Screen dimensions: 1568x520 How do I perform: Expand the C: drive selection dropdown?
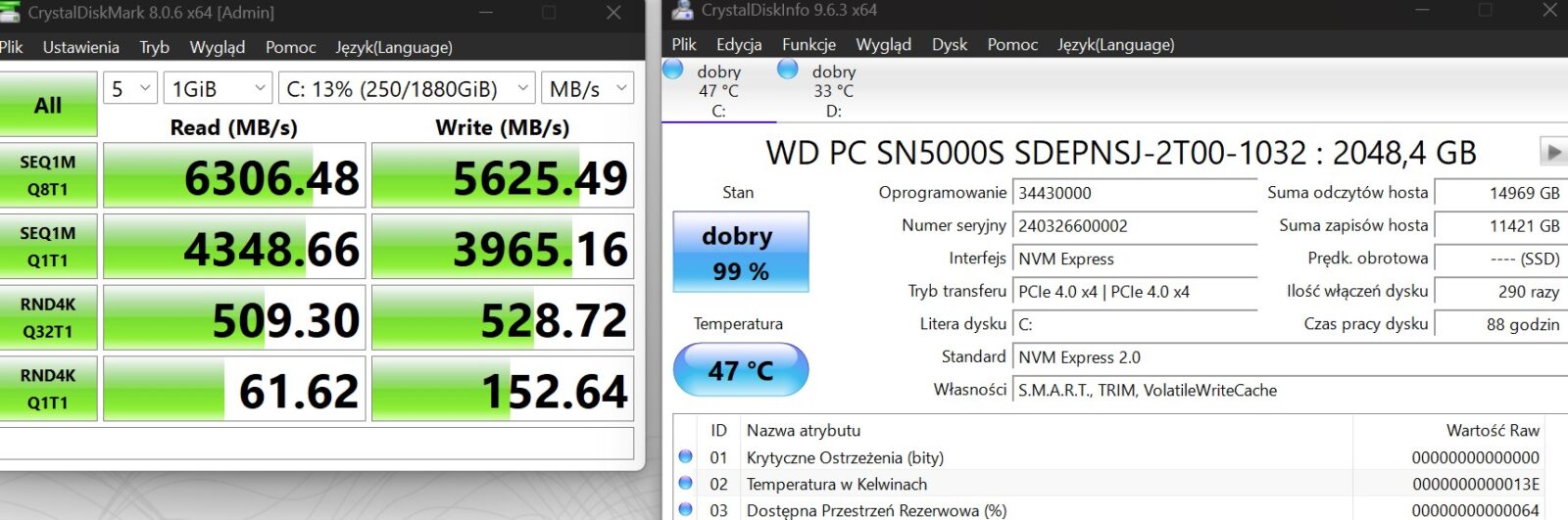[407, 89]
